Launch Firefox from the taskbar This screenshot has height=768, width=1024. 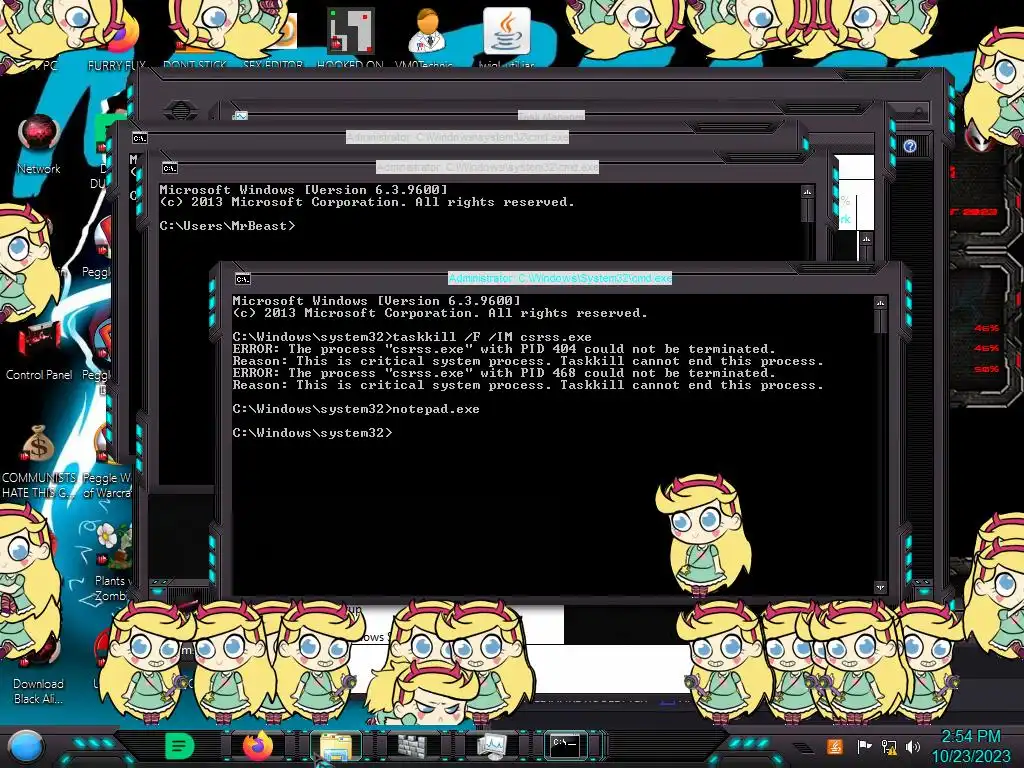[x=258, y=746]
